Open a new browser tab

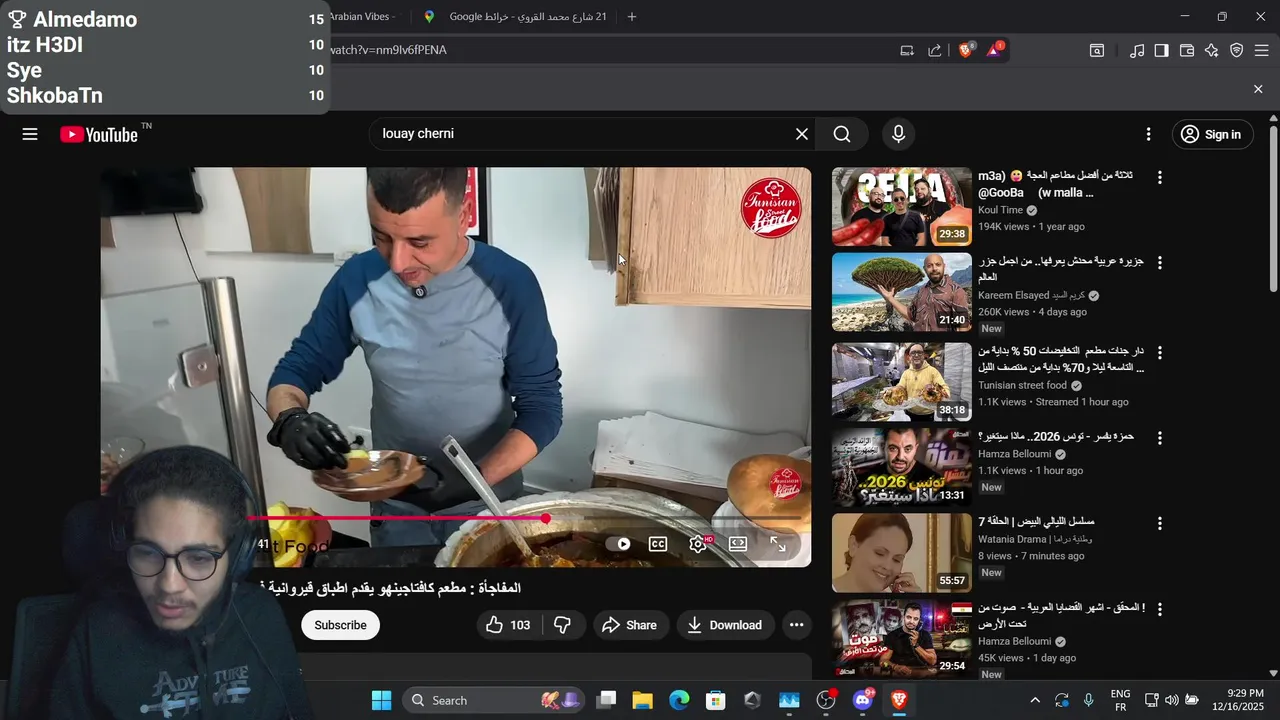coord(631,17)
